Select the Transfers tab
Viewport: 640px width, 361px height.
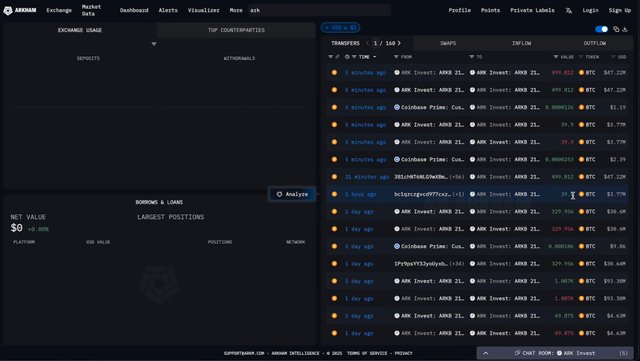tap(345, 43)
